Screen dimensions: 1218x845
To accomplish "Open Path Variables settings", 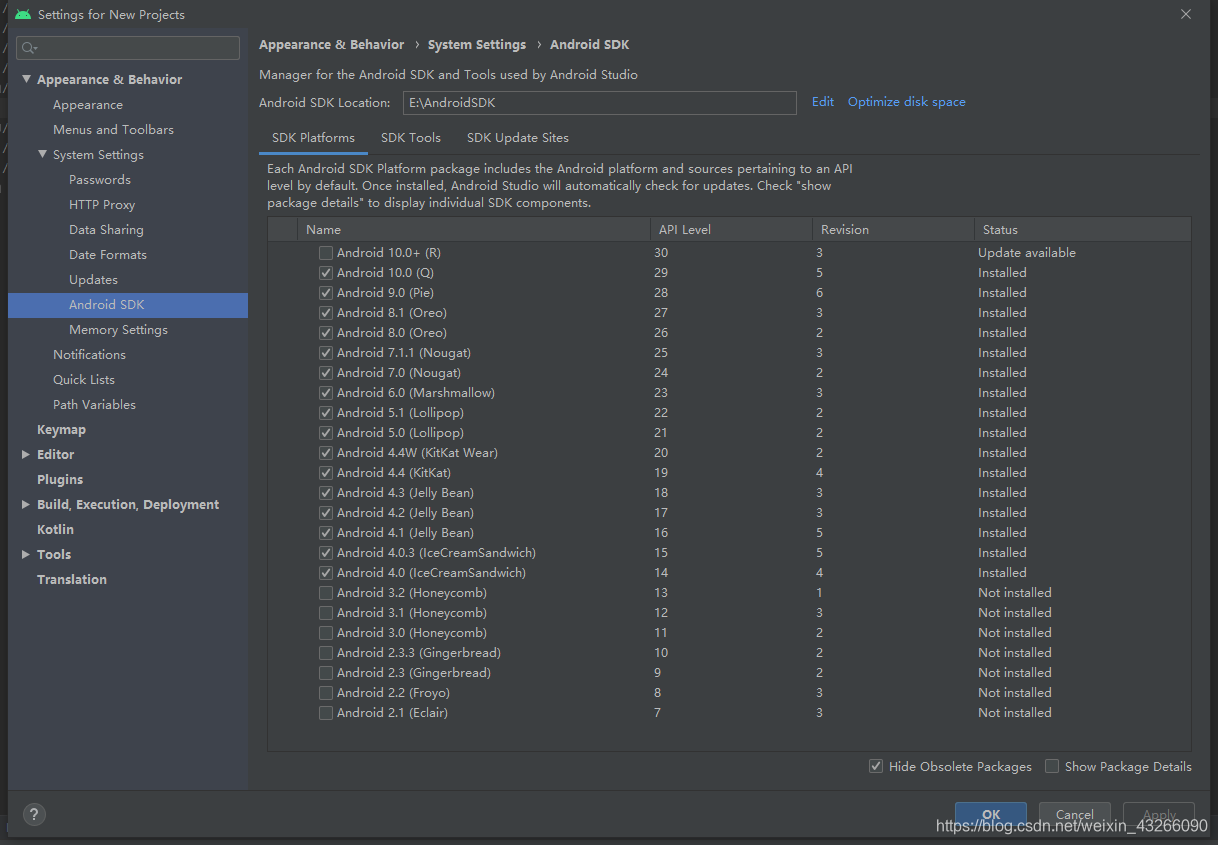I will pyautogui.click(x=94, y=405).
